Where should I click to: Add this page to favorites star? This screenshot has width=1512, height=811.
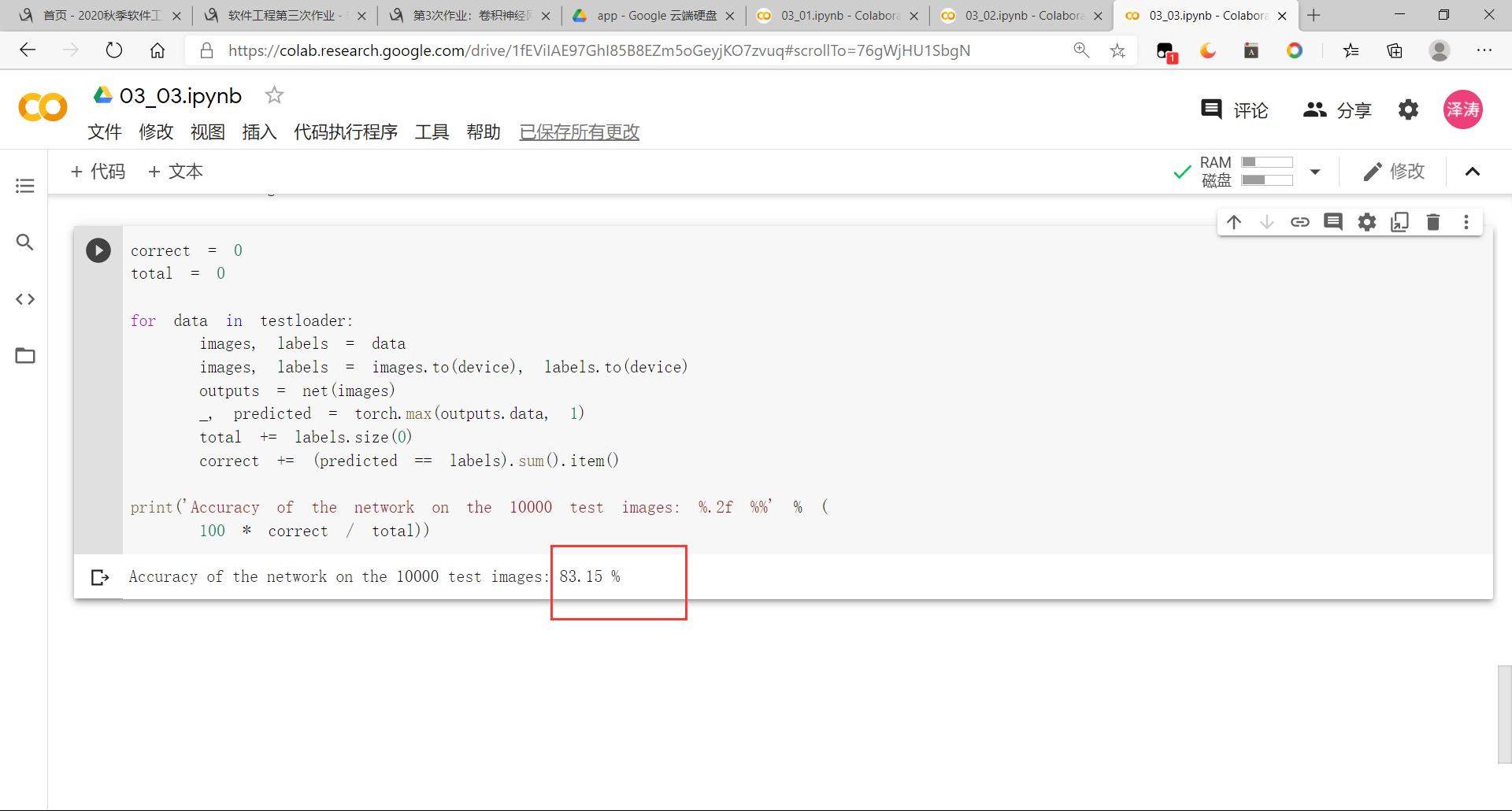click(1117, 50)
